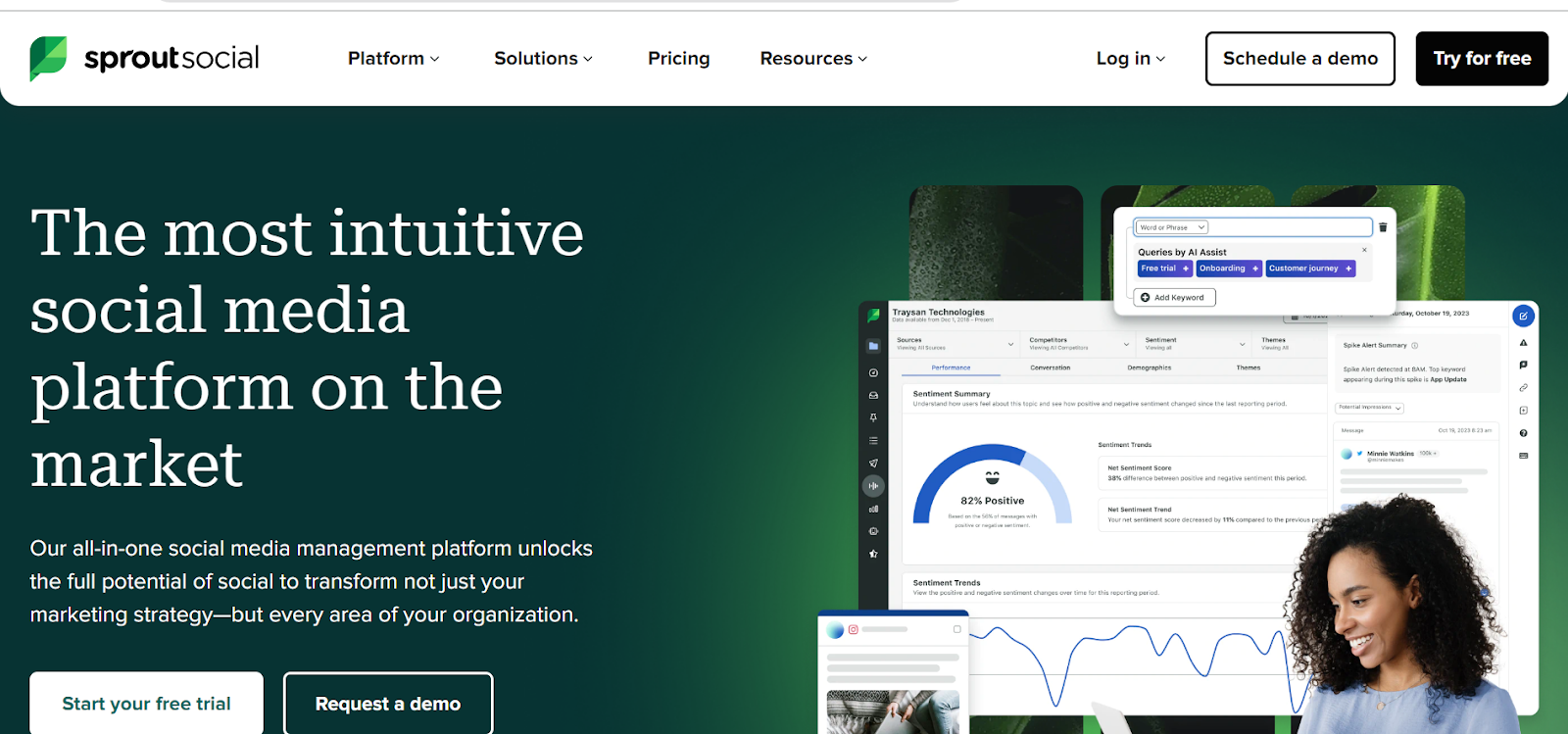
Task: Select the highlighted listening waveform icon
Action: point(873,486)
